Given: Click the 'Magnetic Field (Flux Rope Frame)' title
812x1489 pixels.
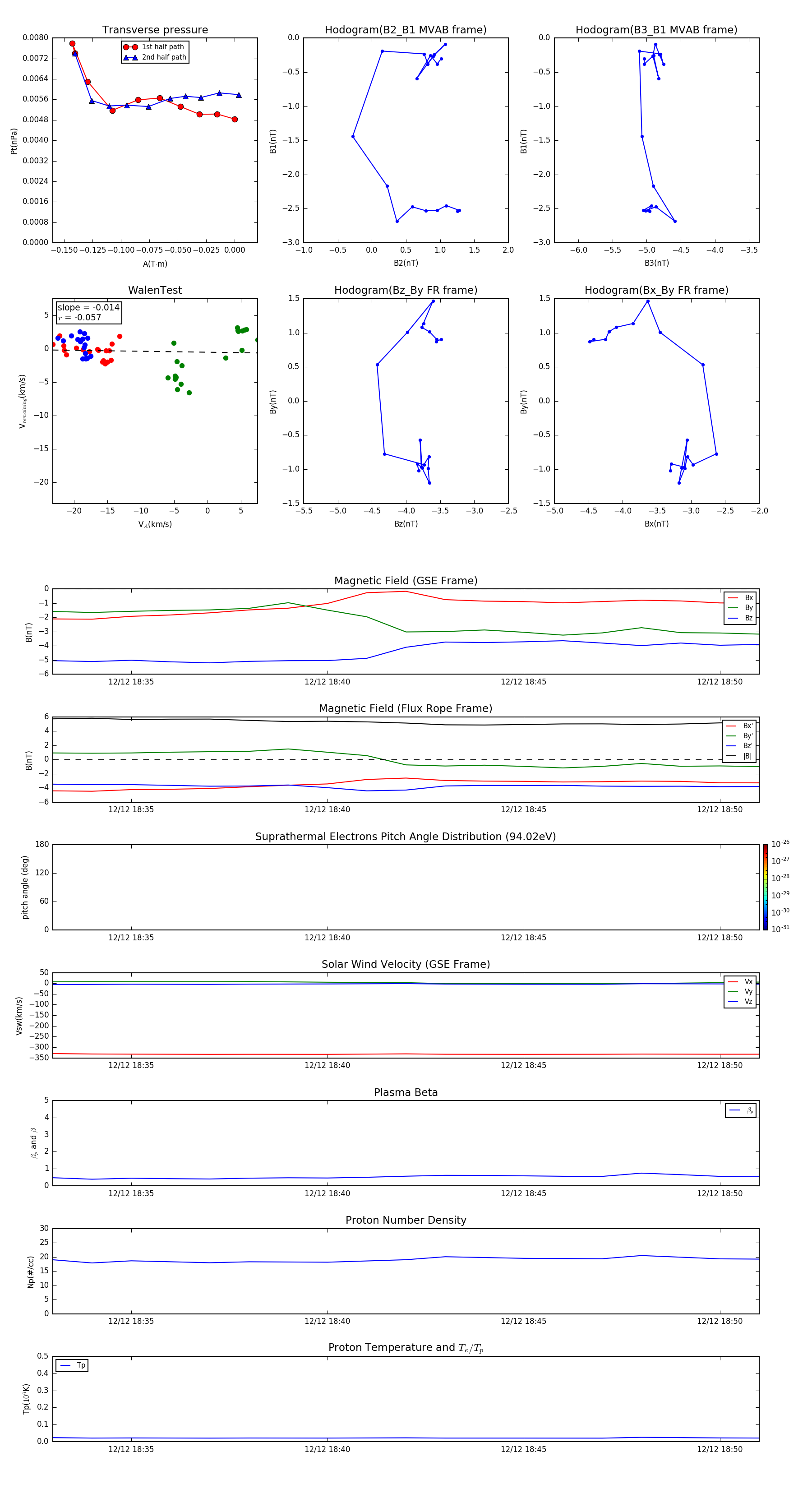Looking at the screenshot, I should 405,709.
